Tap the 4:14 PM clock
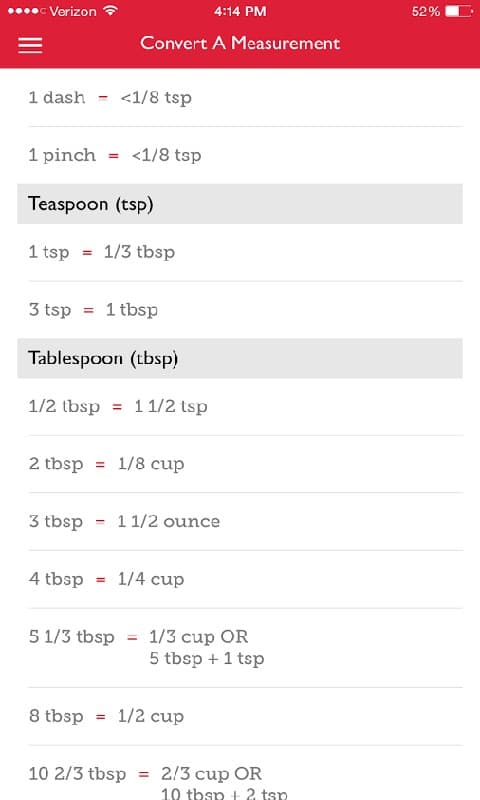This screenshot has height=800, width=480. [240, 11]
